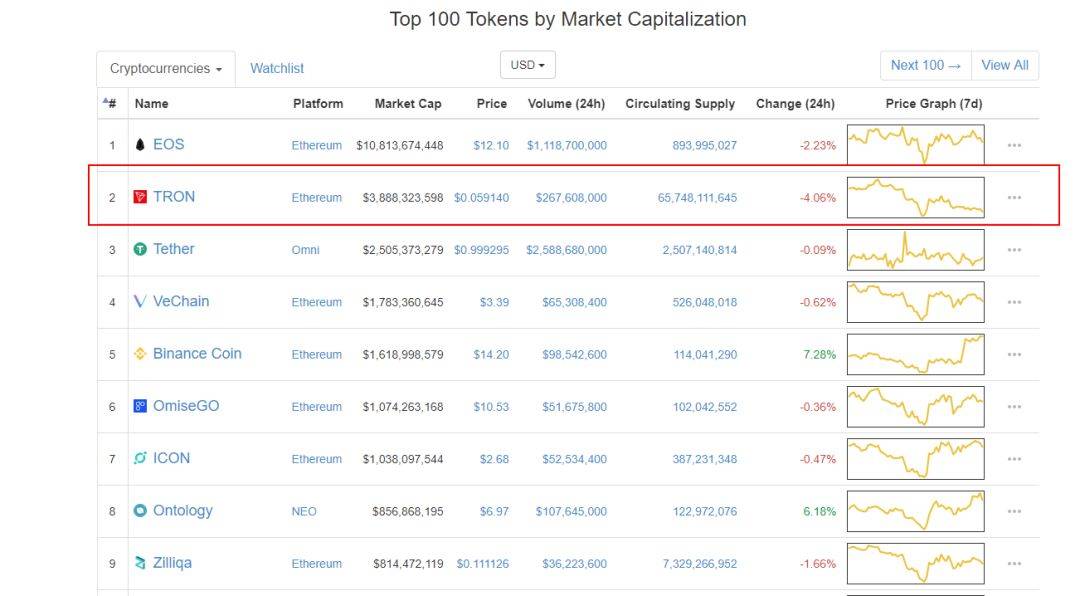
Task: Open the Cryptocurrencies dropdown
Action: [x=166, y=69]
